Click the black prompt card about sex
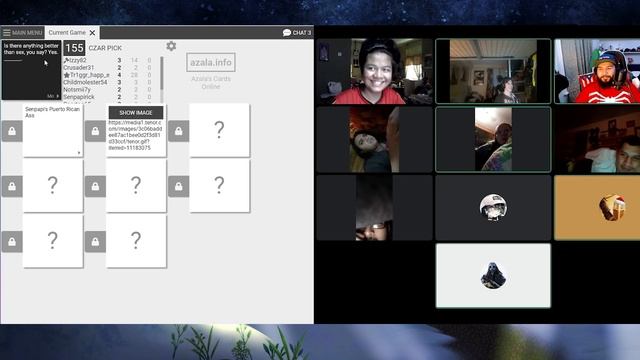 [x=31, y=70]
